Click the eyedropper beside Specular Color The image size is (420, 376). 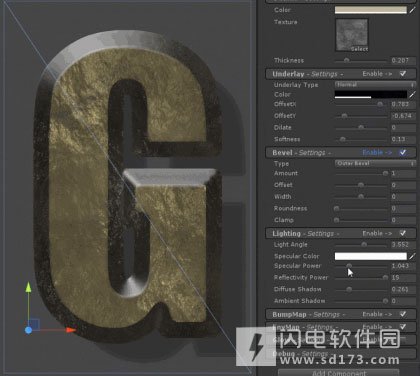click(412, 256)
